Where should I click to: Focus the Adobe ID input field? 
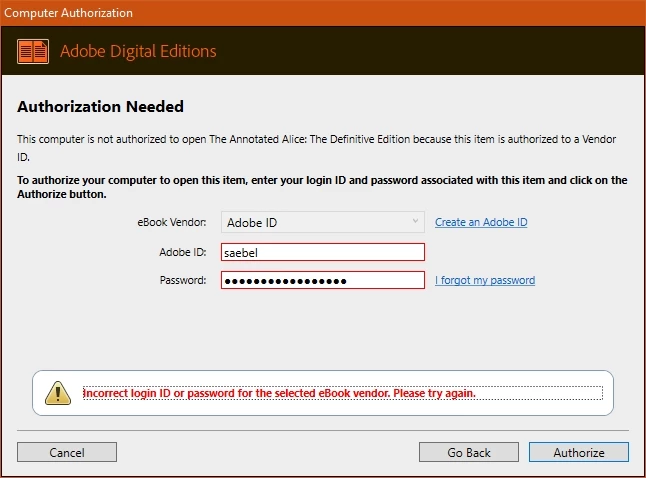pyautogui.click(x=323, y=252)
